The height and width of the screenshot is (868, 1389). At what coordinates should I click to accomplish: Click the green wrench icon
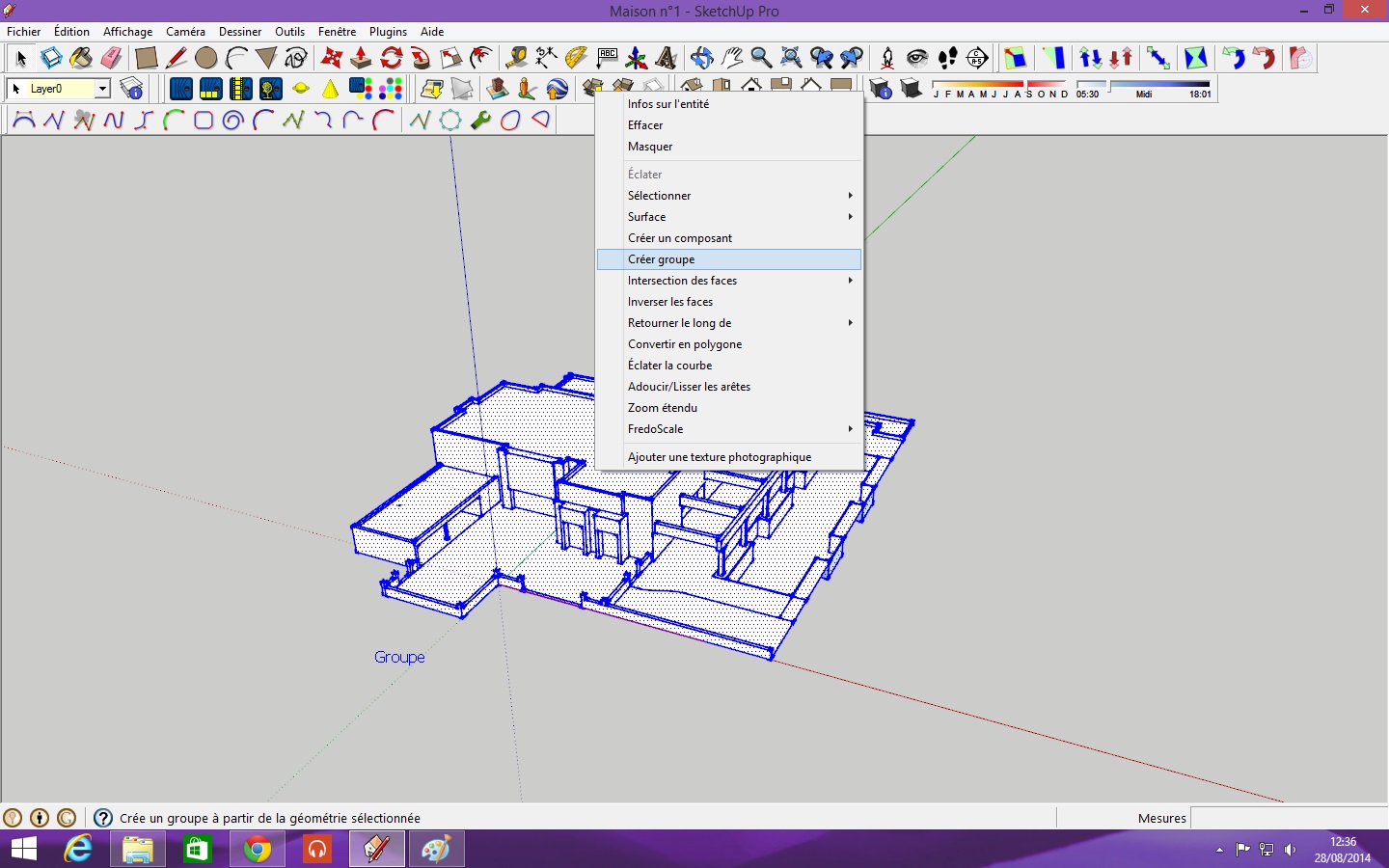click(480, 121)
